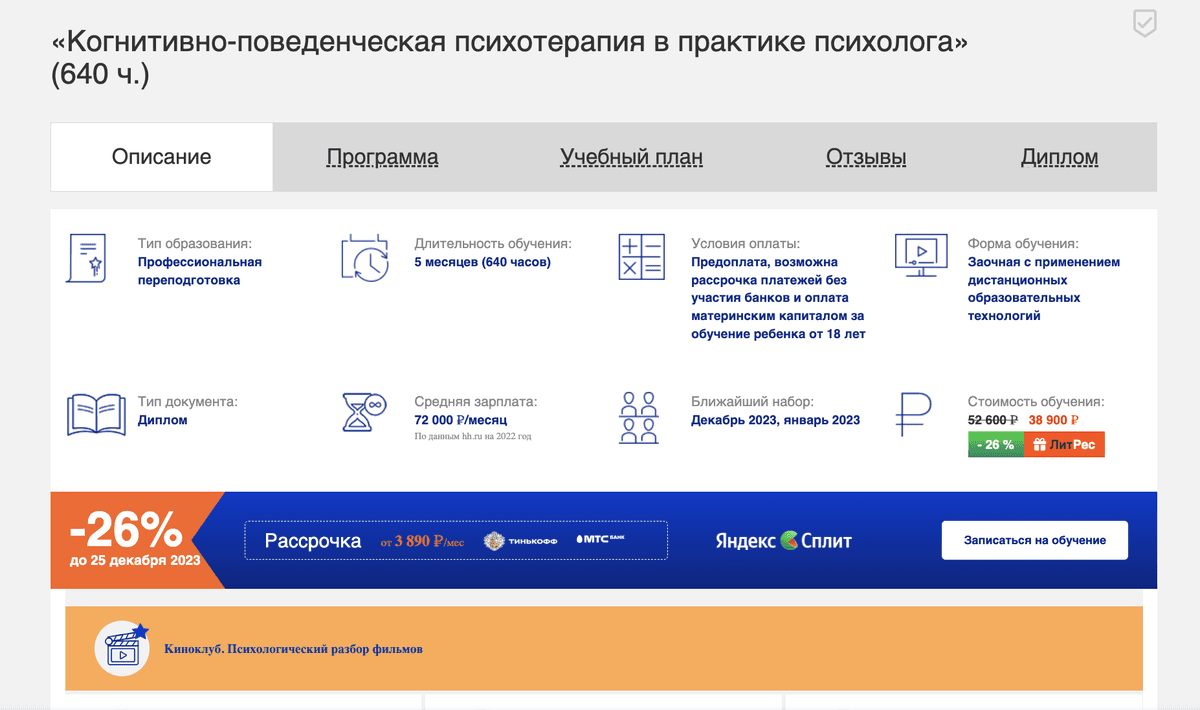1200x710 pixels.
Task: Click the people group icon for Ближайший набор
Action: [x=640, y=416]
